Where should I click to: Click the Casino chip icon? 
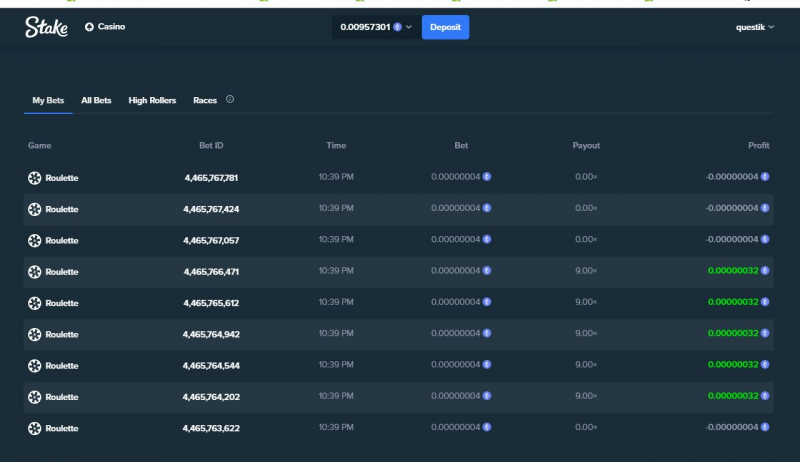click(89, 27)
